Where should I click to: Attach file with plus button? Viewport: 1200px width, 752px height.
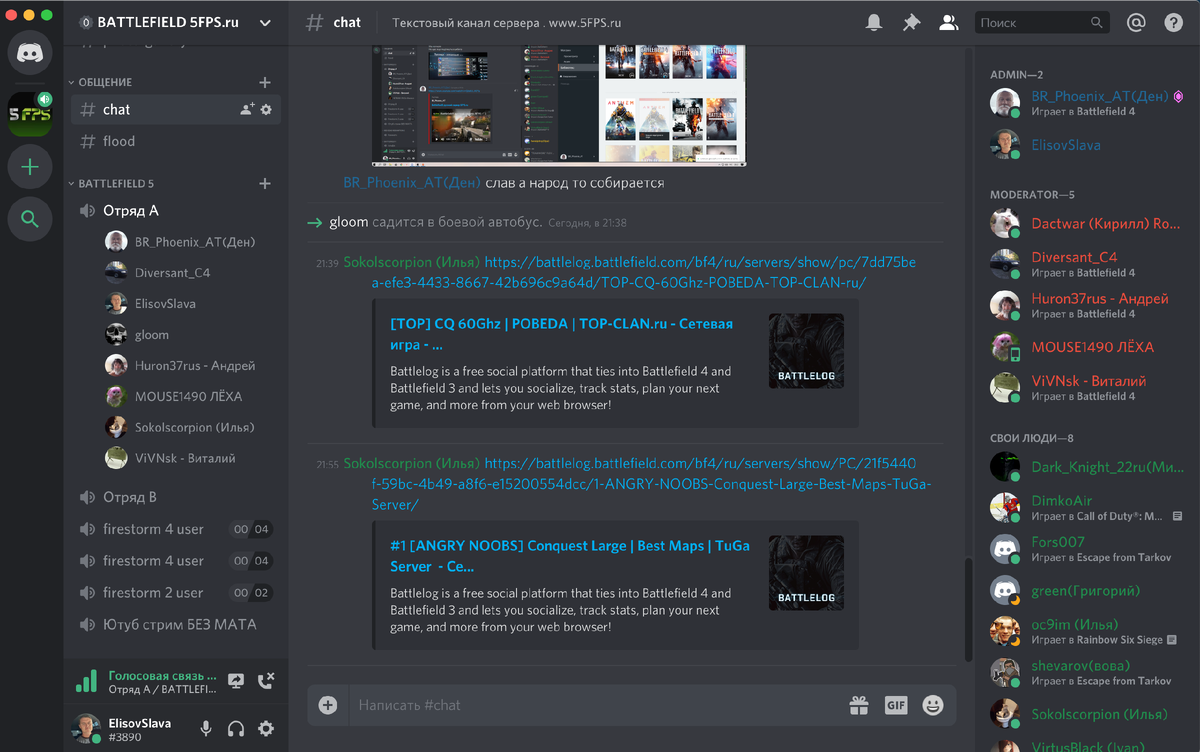point(328,705)
